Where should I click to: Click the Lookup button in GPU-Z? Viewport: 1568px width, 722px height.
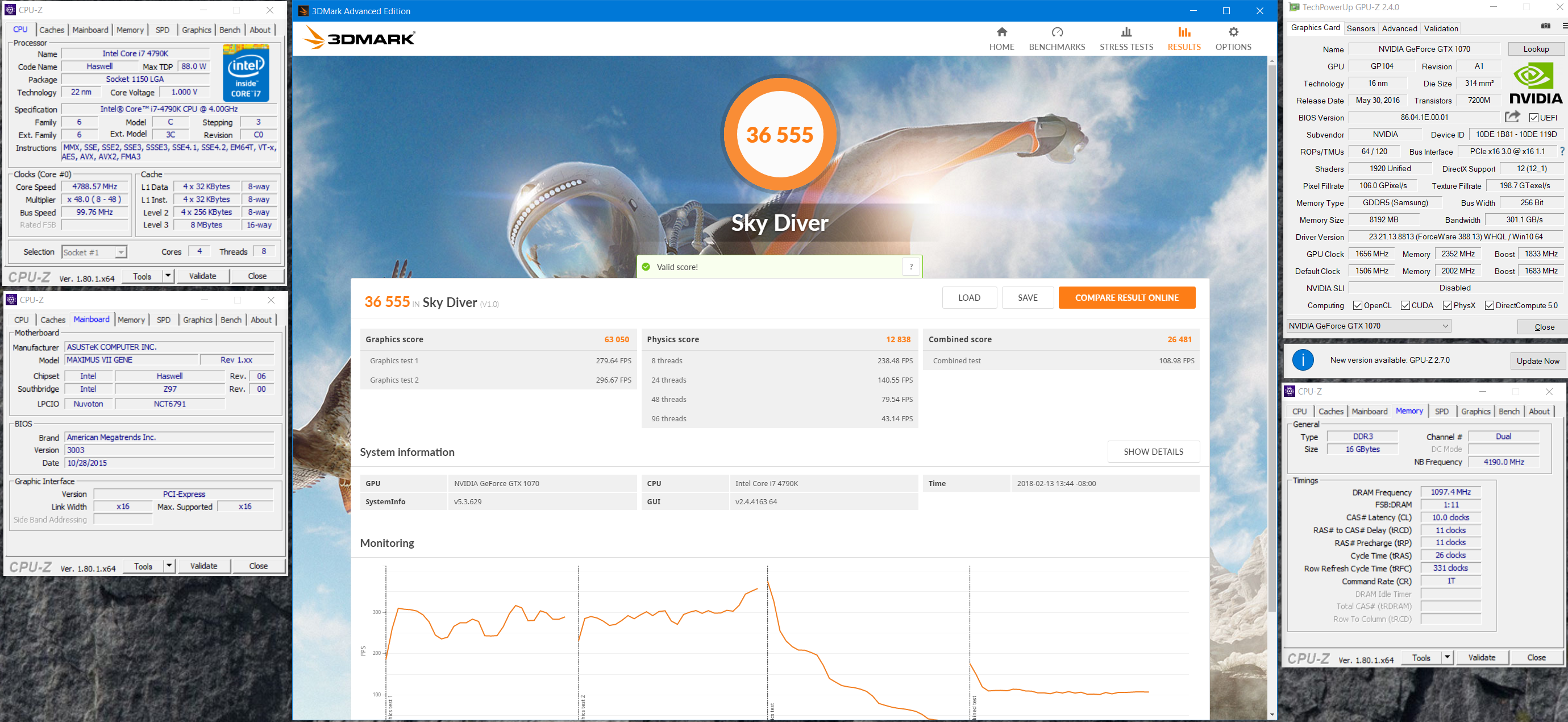click(x=1536, y=49)
